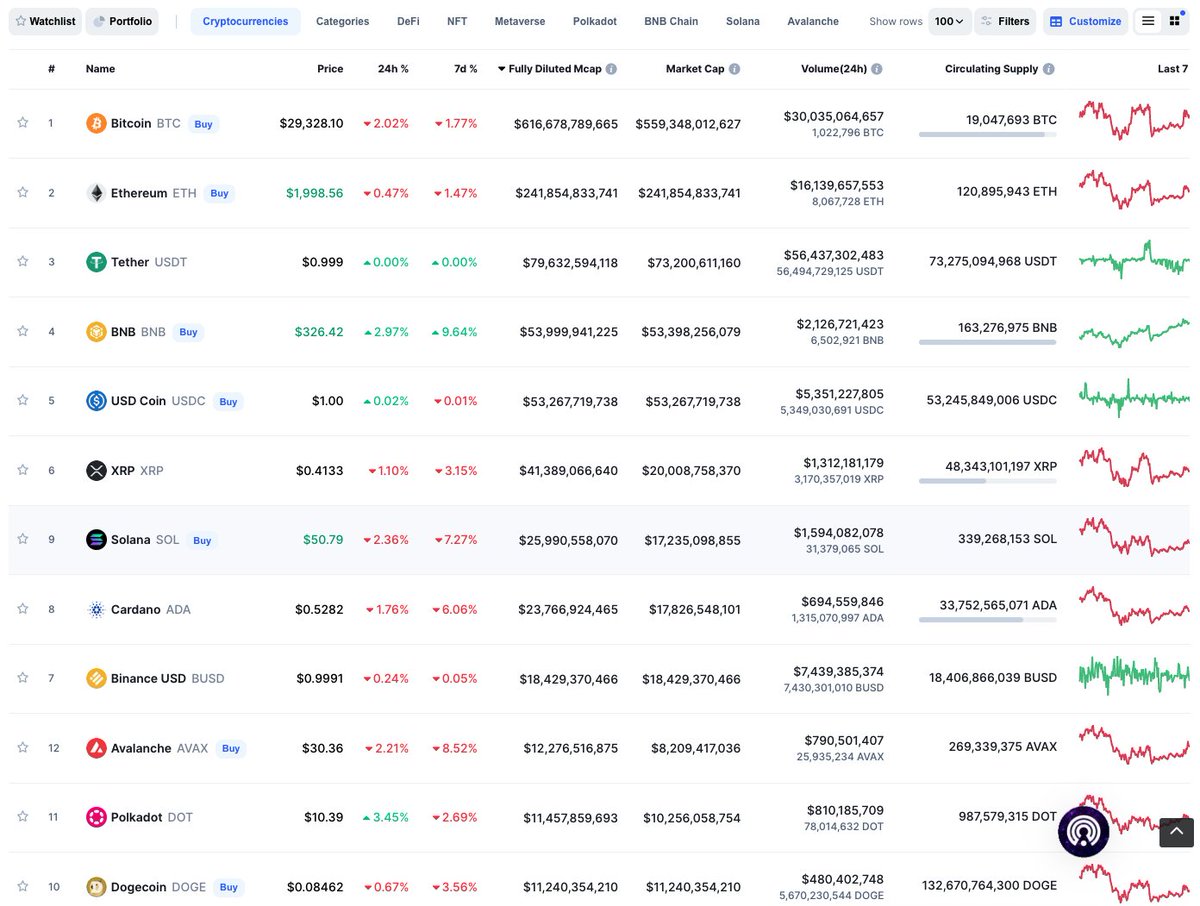
Task: Sort table by # rank column
Action: pyautogui.click(x=51, y=69)
